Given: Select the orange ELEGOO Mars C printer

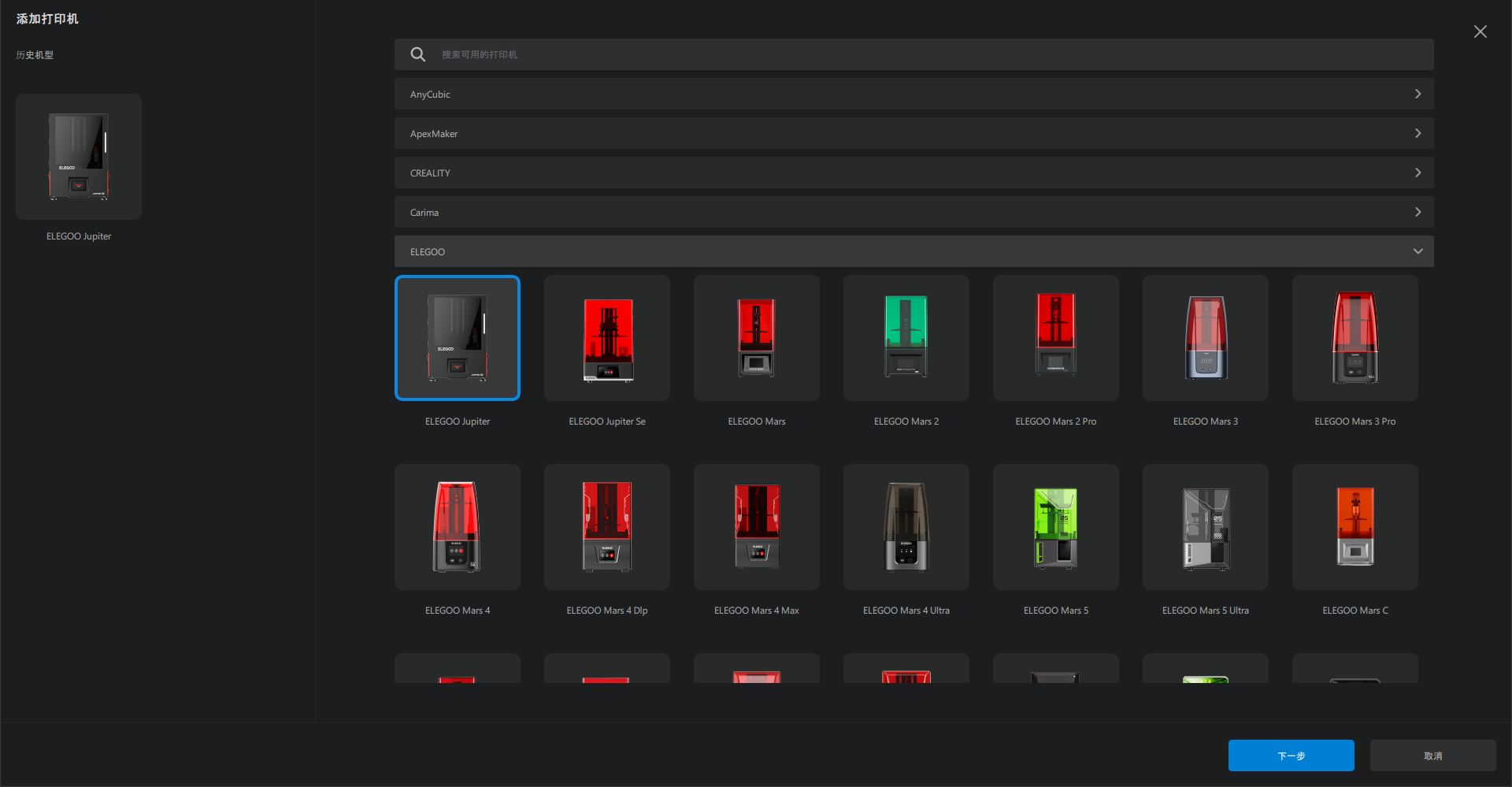Looking at the screenshot, I should pos(1355,527).
